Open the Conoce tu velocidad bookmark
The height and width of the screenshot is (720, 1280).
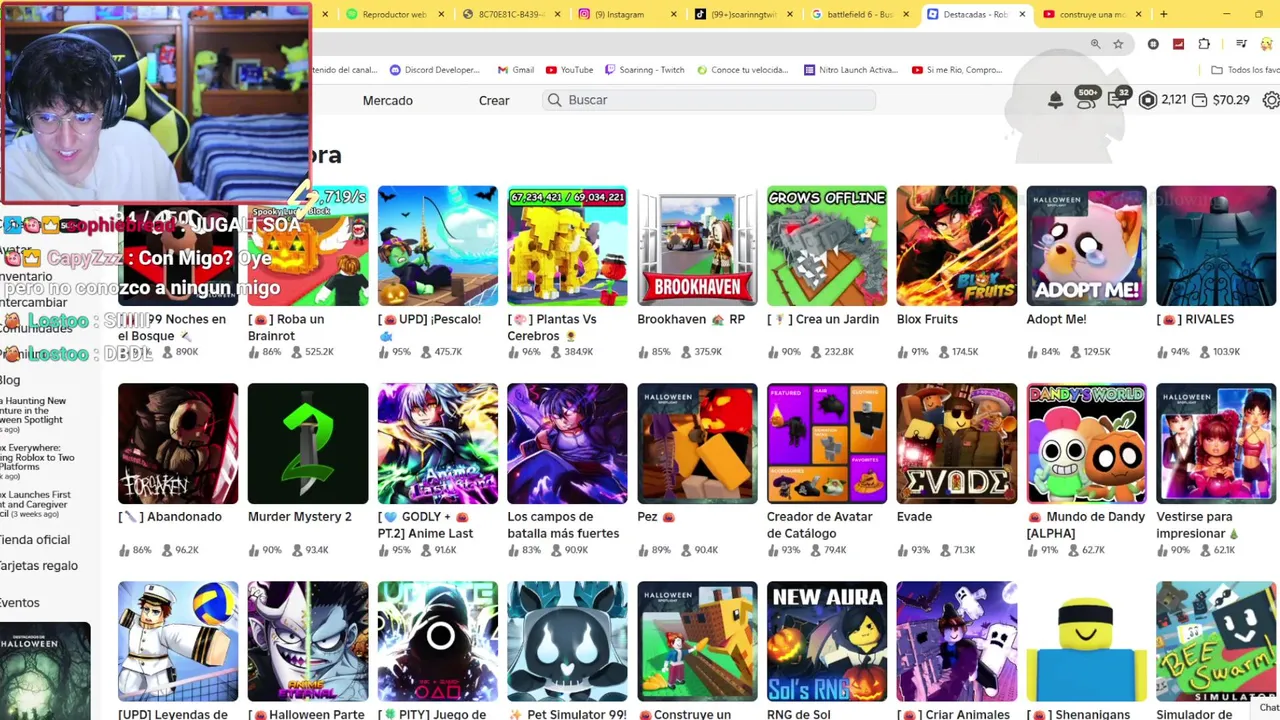pos(743,70)
